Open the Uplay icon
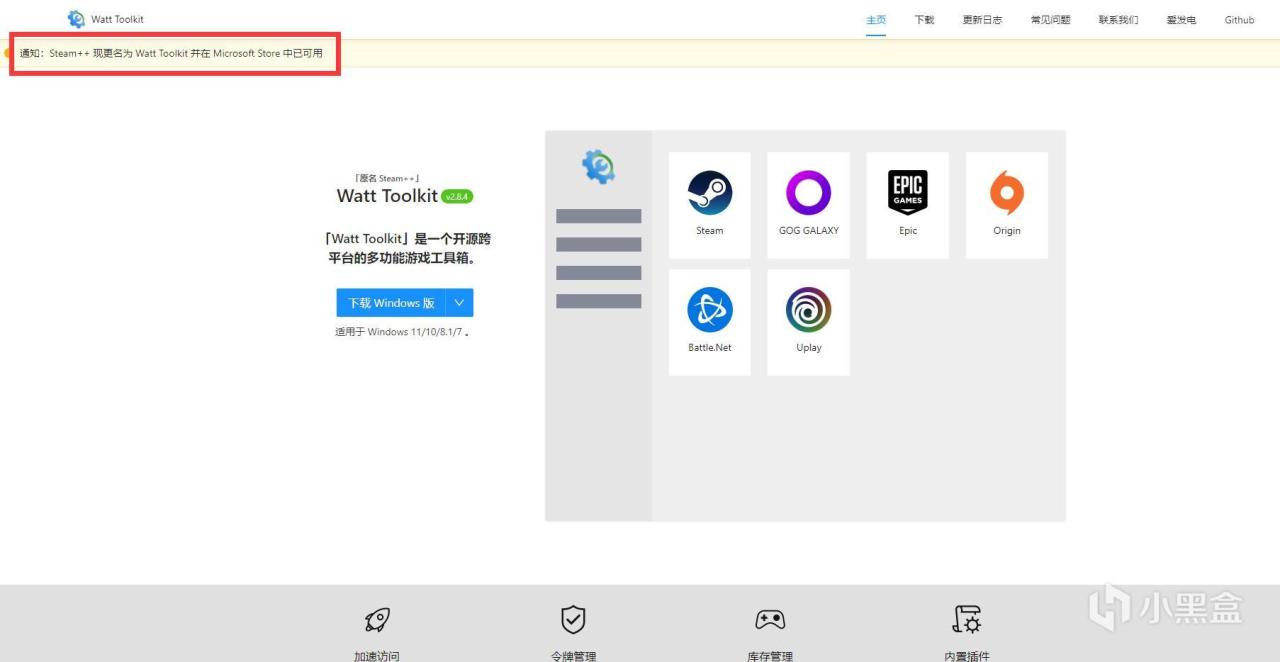The height and width of the screenshot is (662, 1280). (x=809, y=310)
